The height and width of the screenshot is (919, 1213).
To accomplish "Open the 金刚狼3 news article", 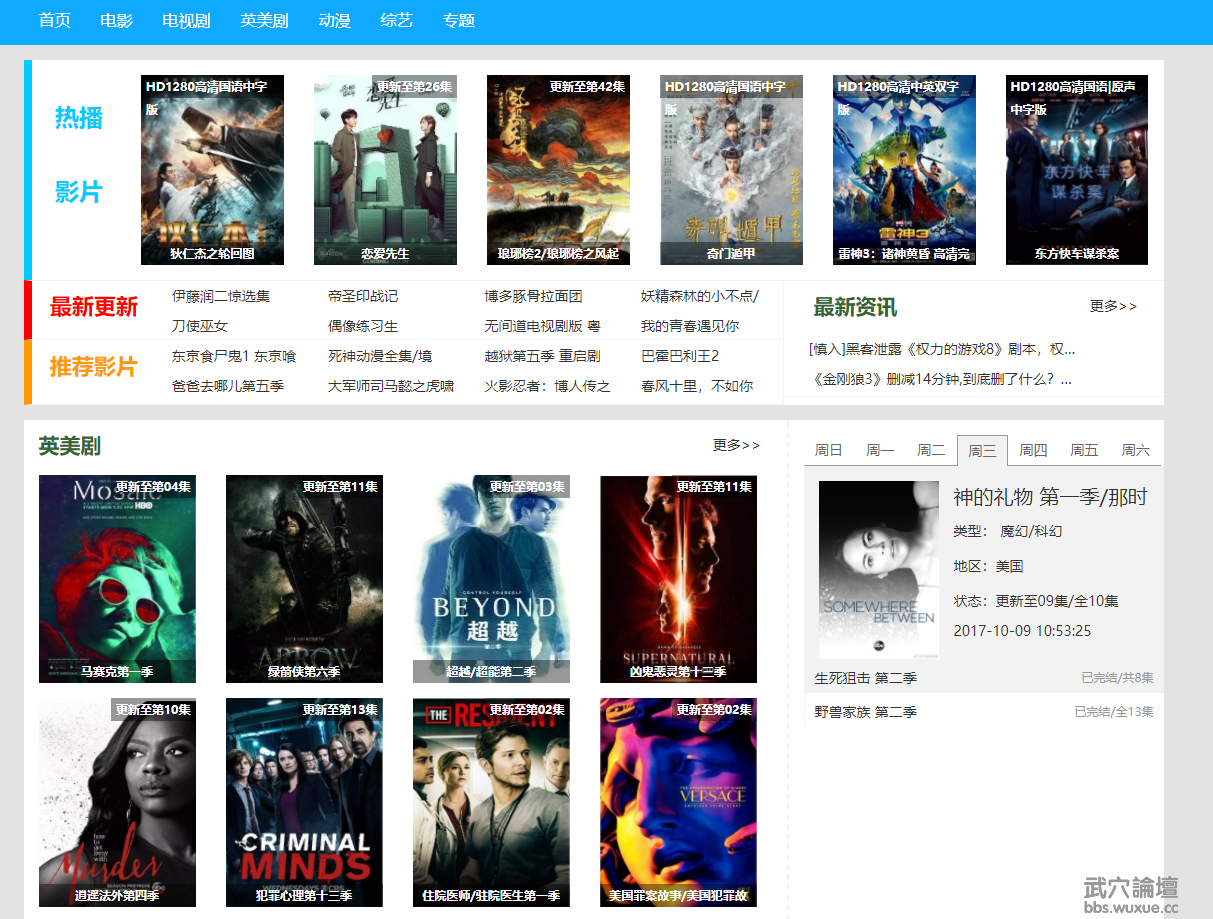I will [x=940, y=379].
